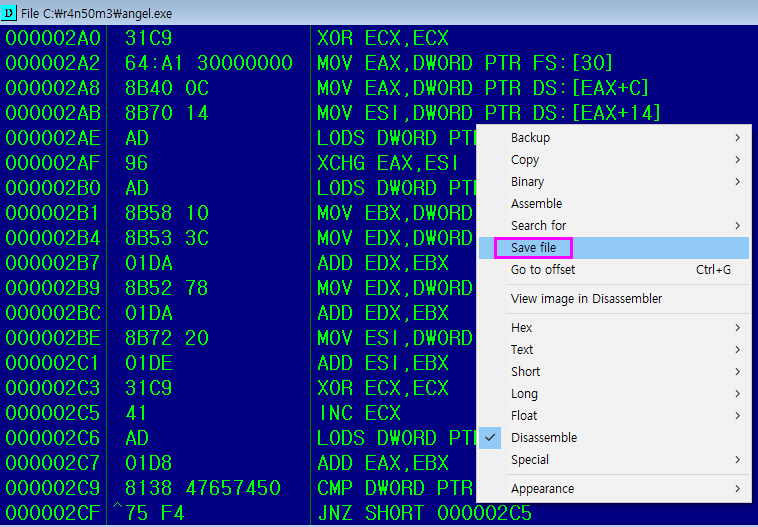Click hex bytes 8B52 78

pyautogui.click(x=167, y=289)
